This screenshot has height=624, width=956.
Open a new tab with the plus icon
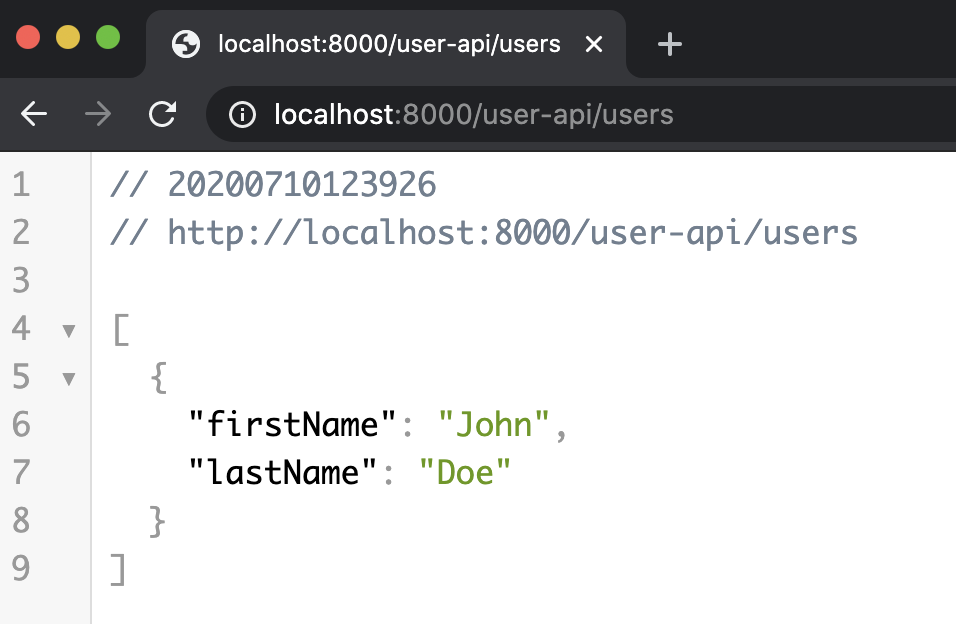click(x=670, y=43)
